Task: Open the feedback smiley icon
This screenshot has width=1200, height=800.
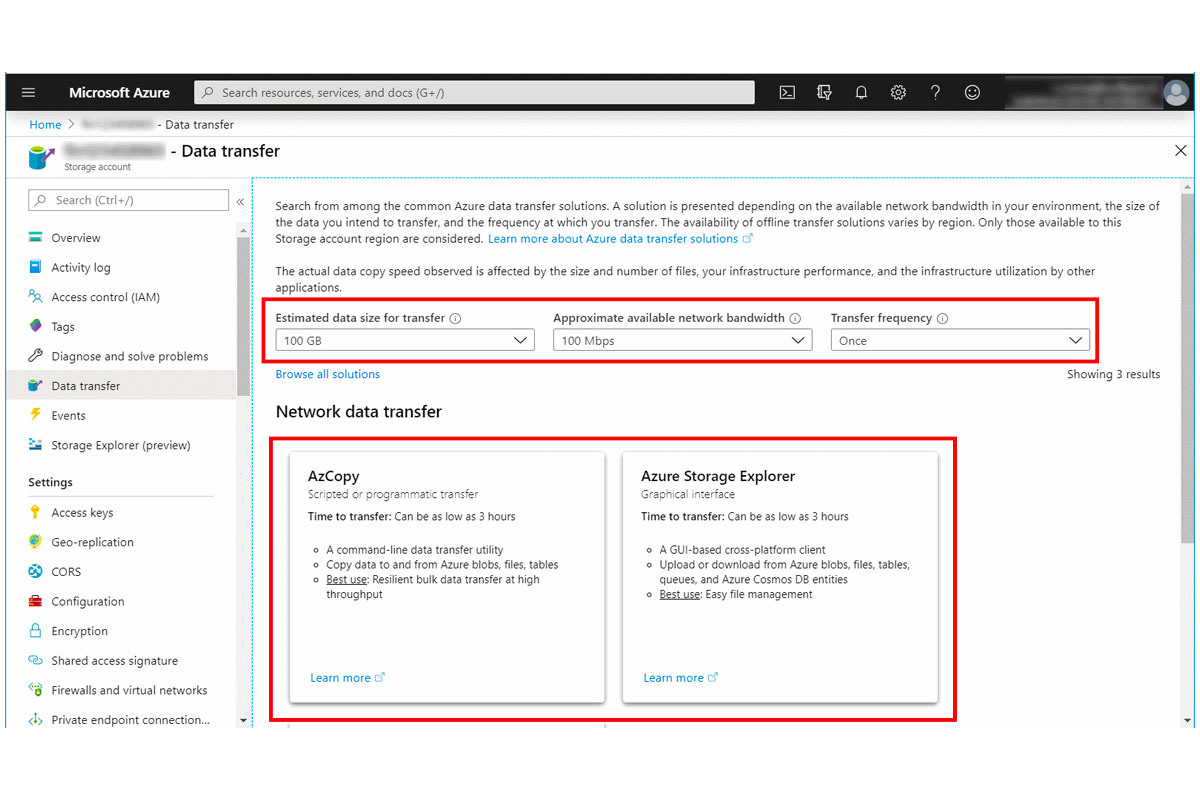Action: click(972, 92)
